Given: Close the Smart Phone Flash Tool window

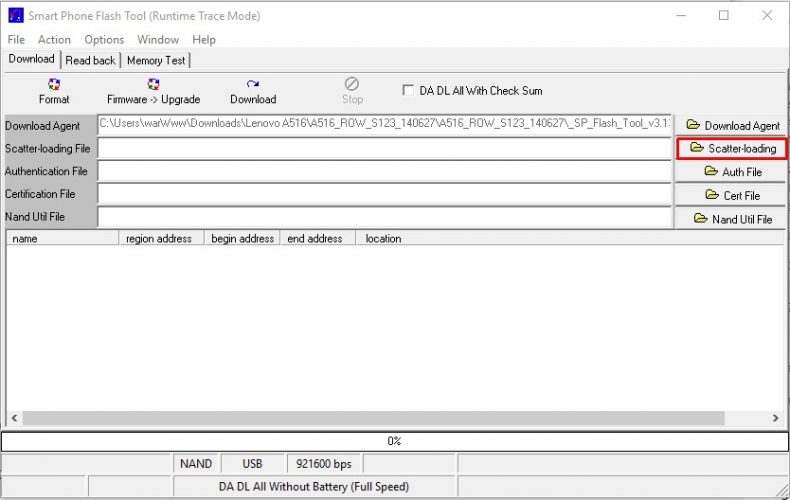Looking at the screenshot, I should (767, 16).
